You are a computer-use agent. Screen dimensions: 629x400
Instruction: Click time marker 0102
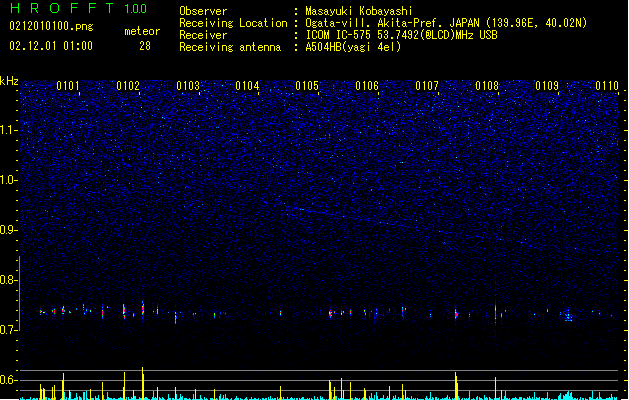pyautogui.click(x=128, y=86)
